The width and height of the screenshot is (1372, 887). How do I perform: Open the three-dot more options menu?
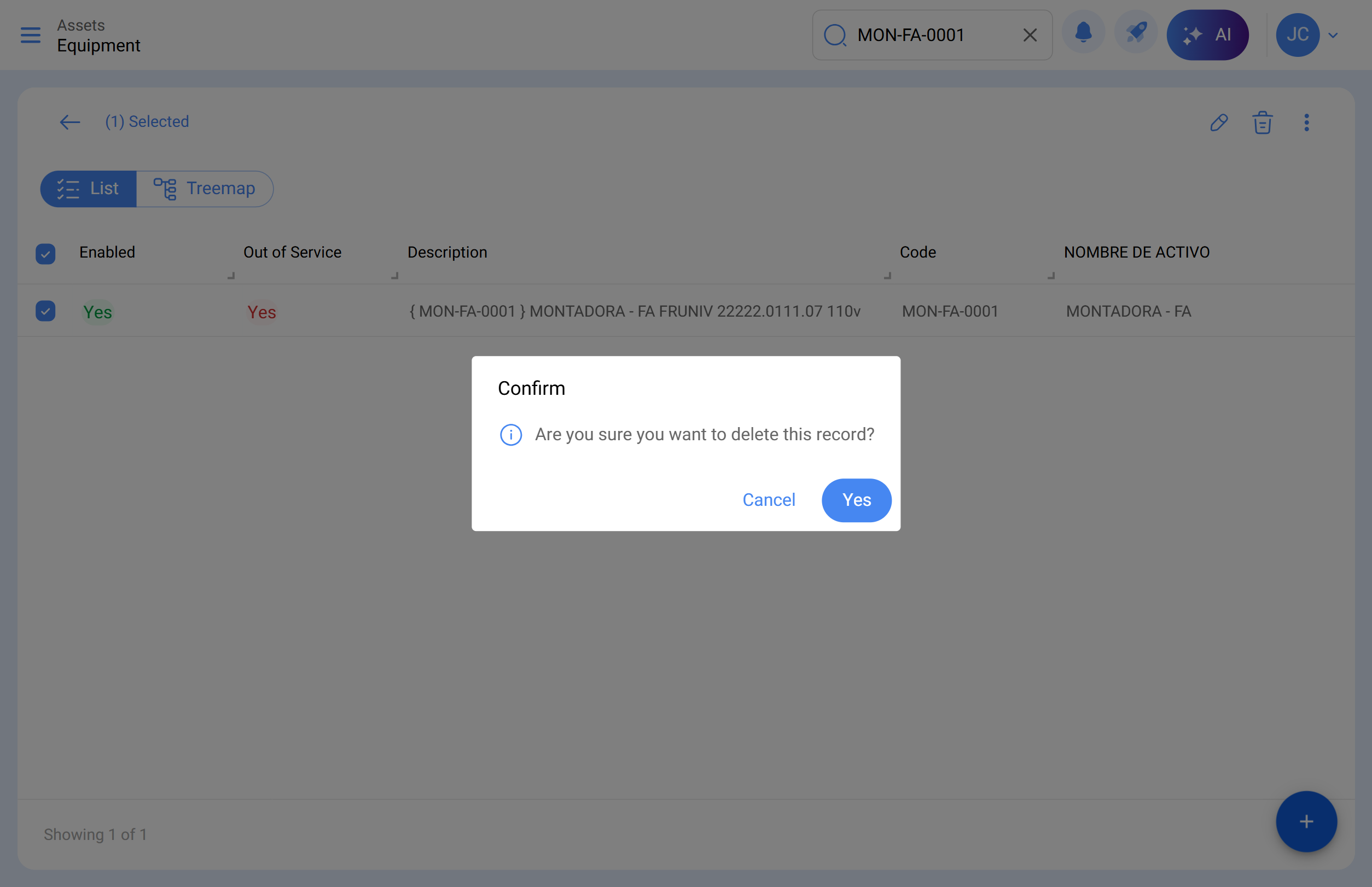[1306, 122]
